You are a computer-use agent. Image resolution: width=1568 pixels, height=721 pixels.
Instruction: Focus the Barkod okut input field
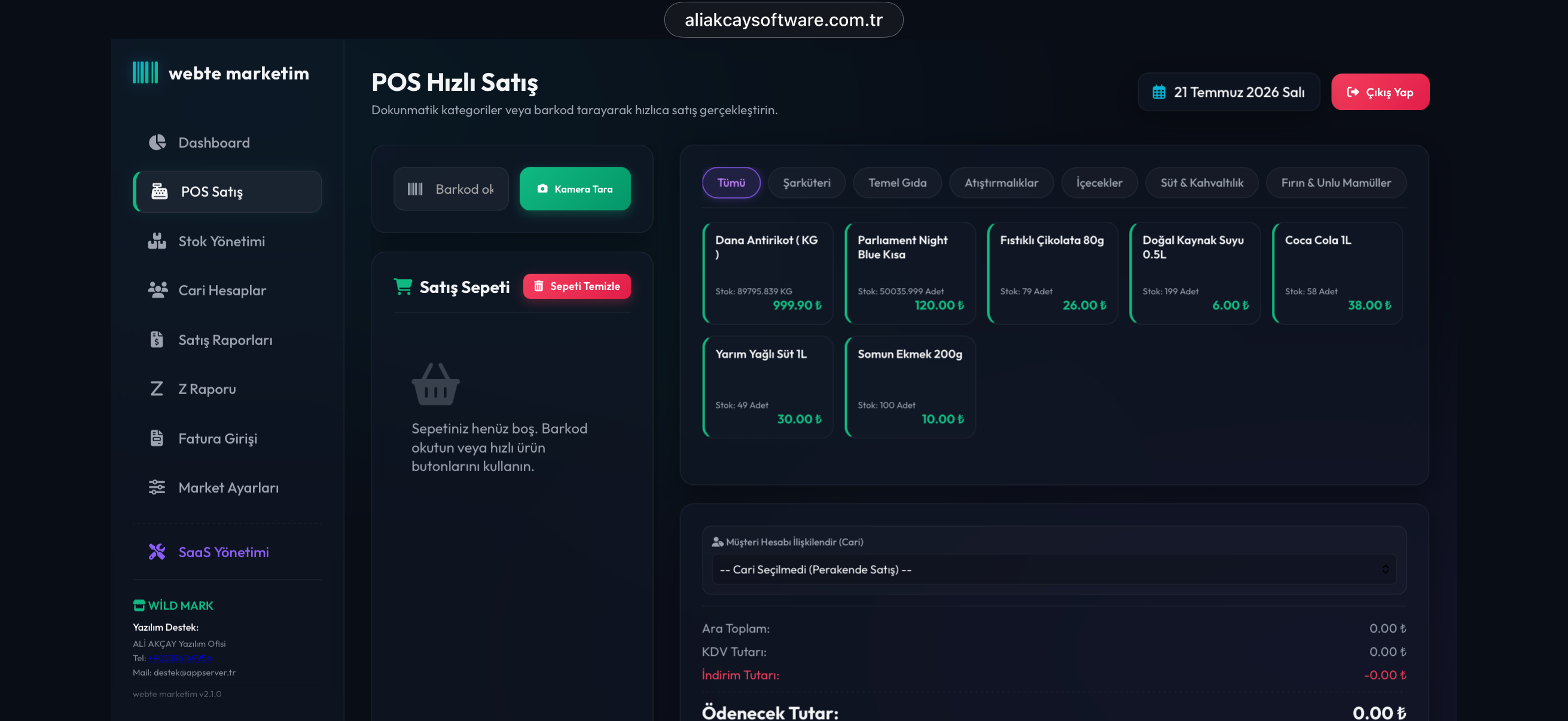[450, 188]
